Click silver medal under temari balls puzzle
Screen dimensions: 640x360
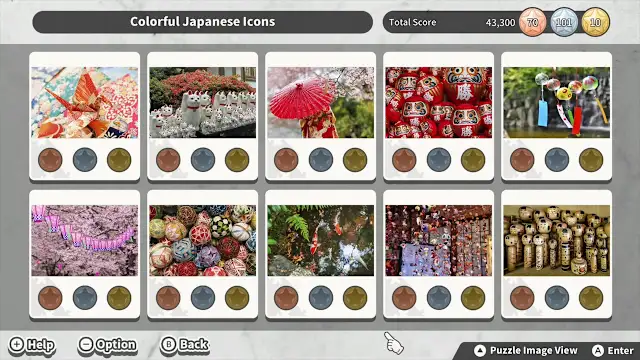click(x=203, y=298)
